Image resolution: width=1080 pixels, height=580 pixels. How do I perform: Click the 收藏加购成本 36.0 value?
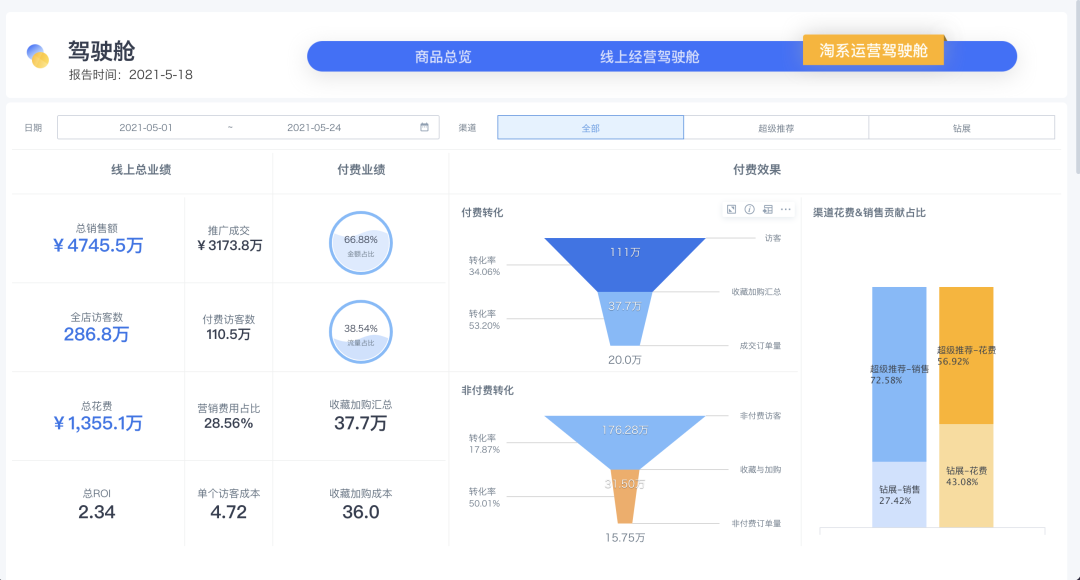(361, 512)
